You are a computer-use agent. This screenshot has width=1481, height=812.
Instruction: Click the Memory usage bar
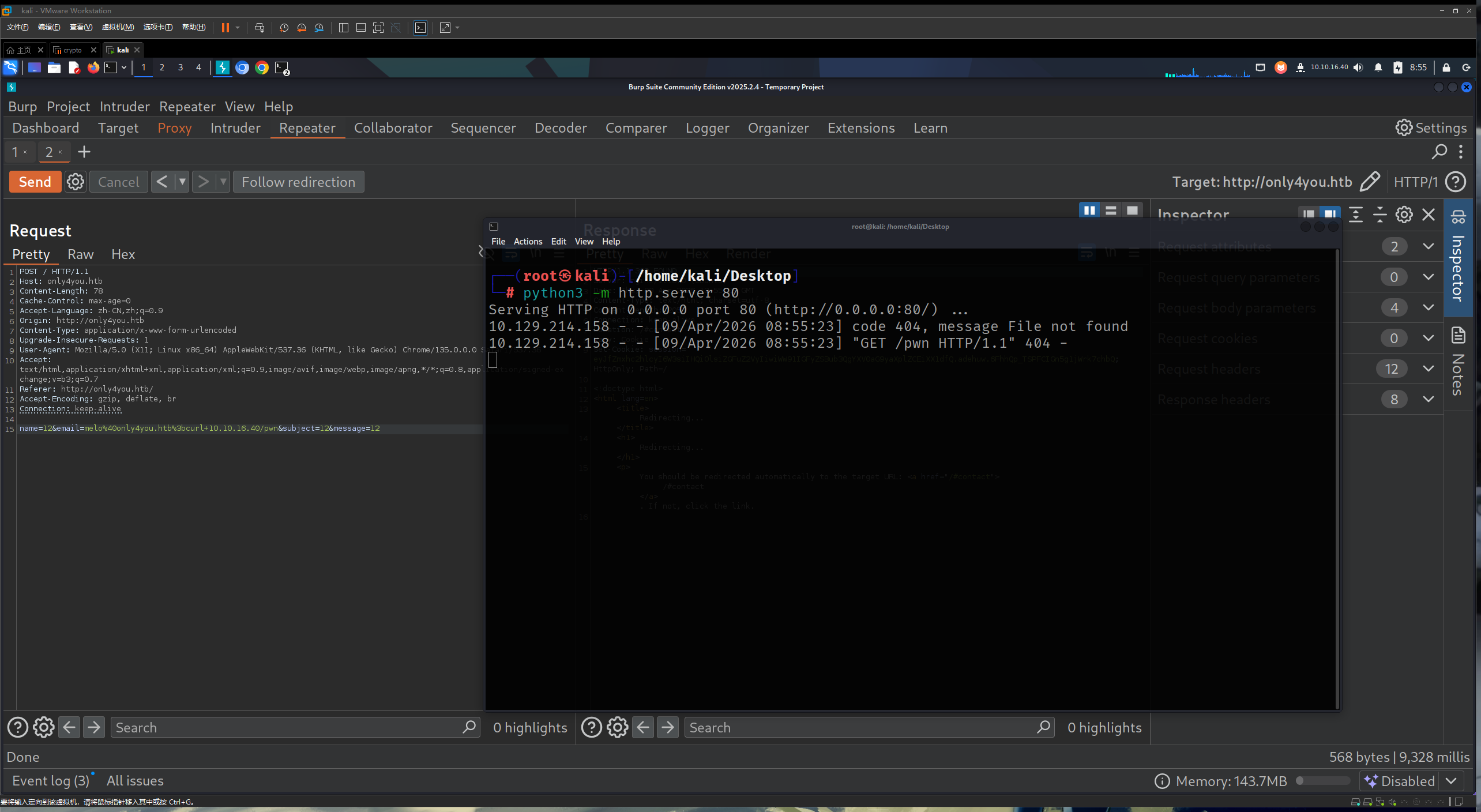(1323, 781)
